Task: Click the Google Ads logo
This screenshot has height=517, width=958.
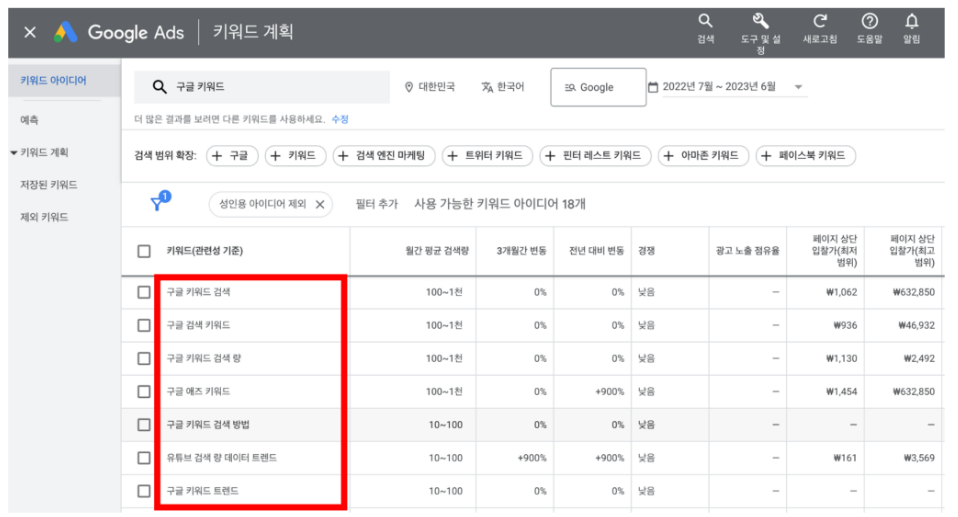Action: pyautogui.click(x=65, y=32)
